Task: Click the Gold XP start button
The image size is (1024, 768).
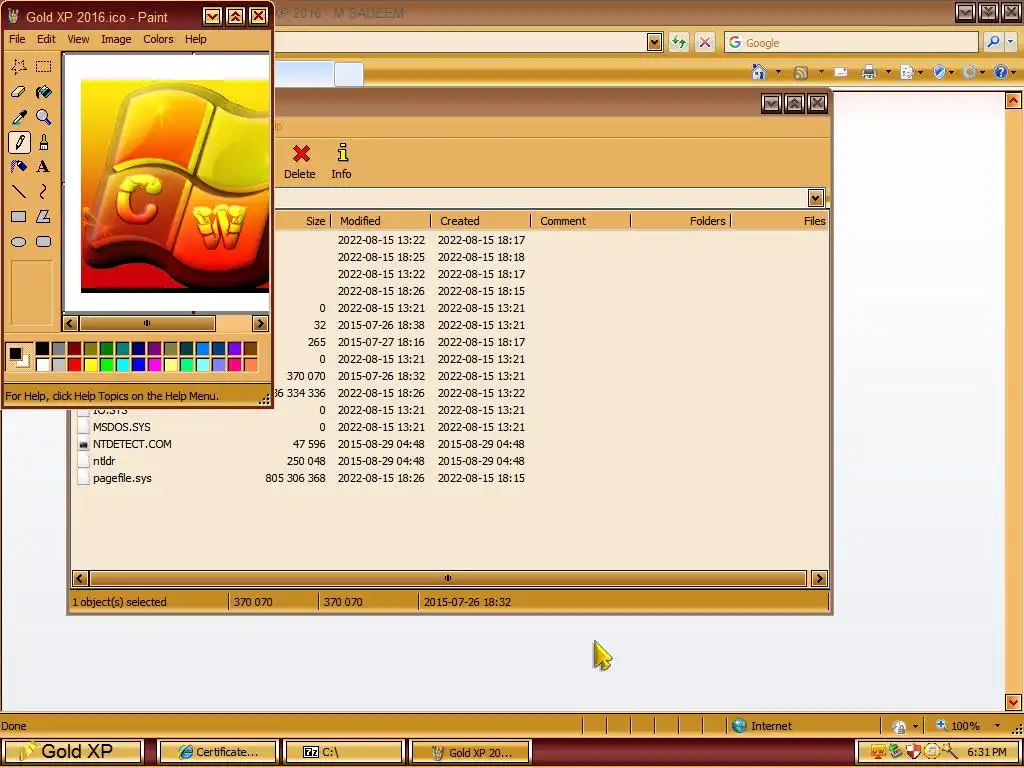Action: tap(71, 752)
